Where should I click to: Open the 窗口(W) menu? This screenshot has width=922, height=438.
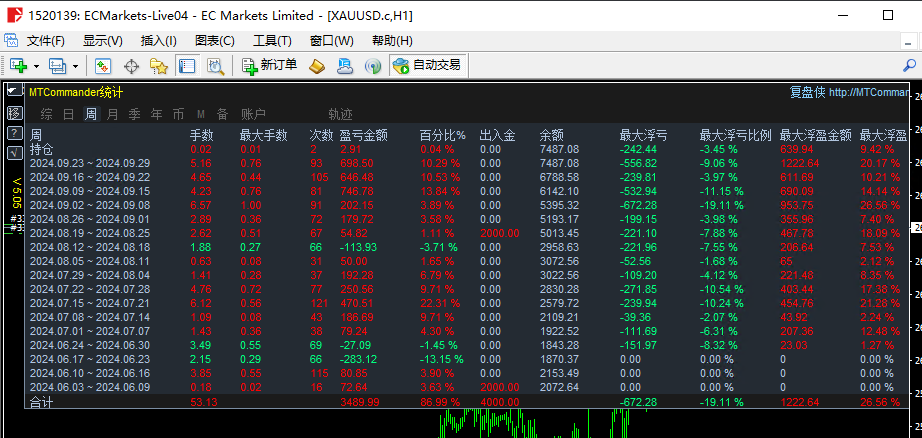pos(332,41)
